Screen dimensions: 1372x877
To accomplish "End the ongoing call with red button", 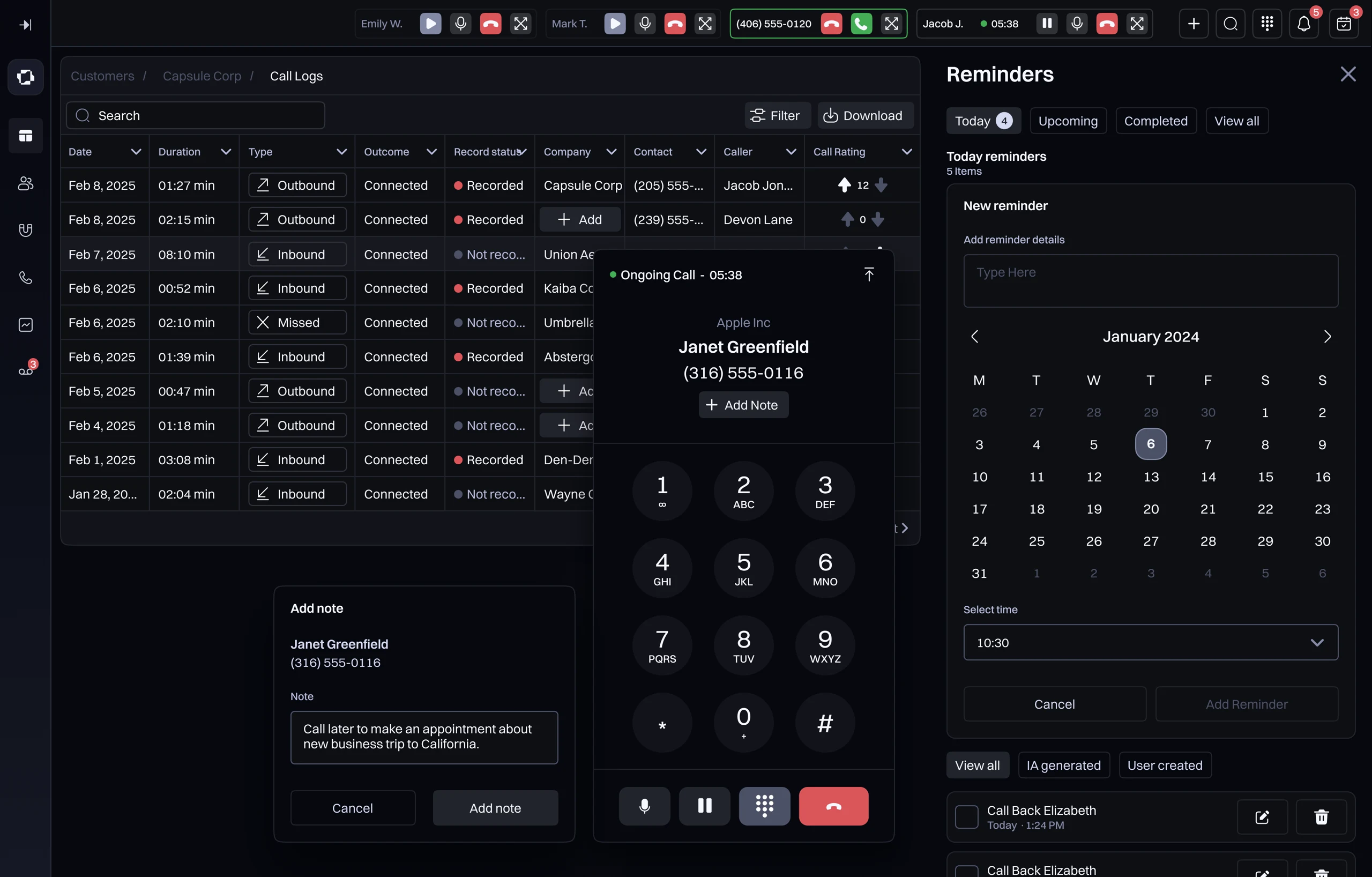I will pyautogui.click(x=833, y=806).
